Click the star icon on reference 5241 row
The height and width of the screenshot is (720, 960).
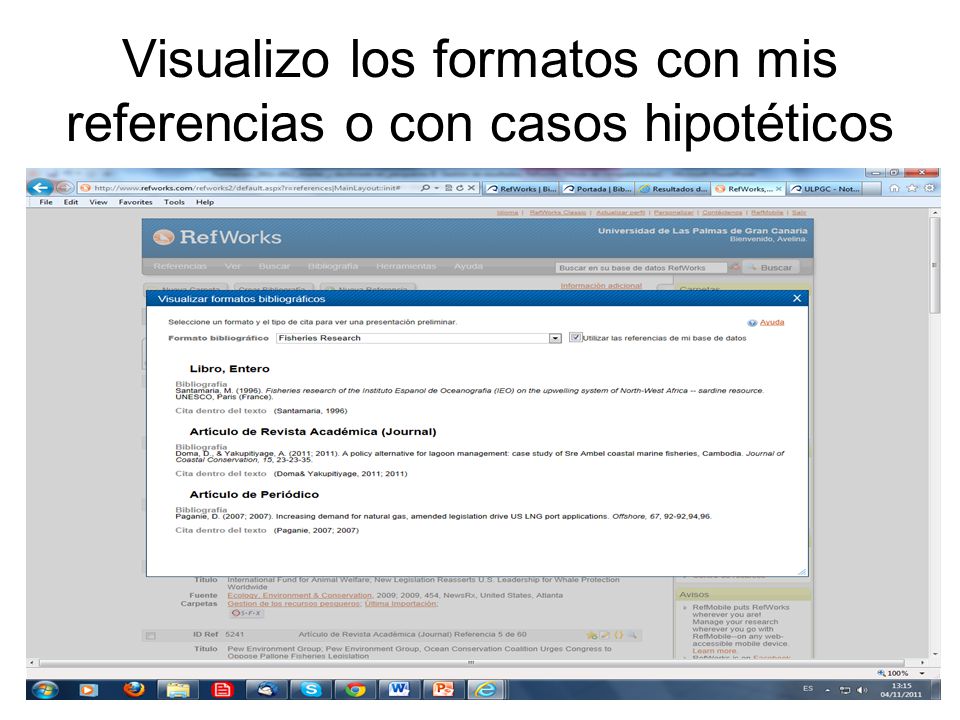[x=591, y=635]
